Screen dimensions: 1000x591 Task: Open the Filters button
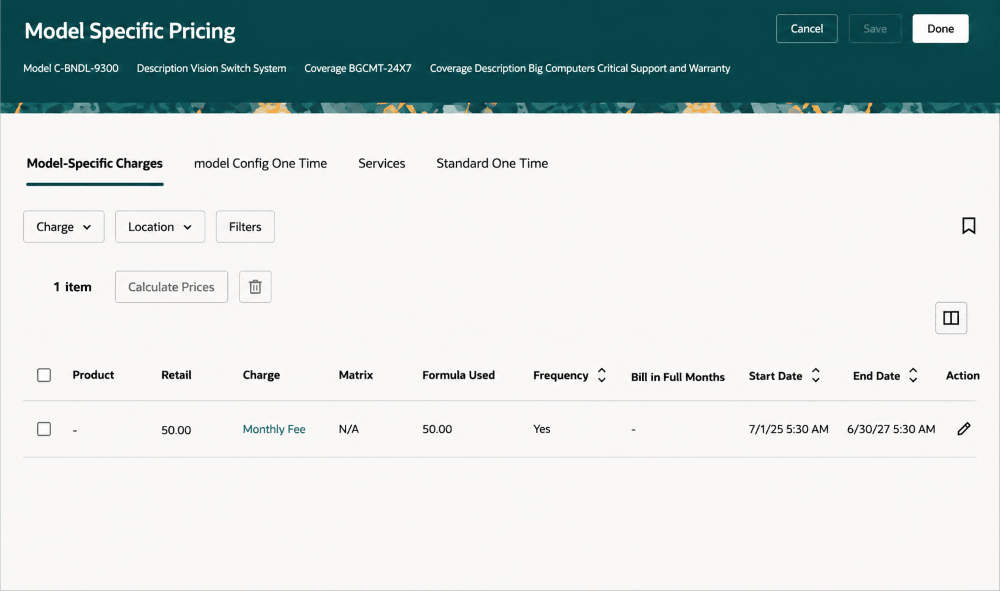[x=246, y=227]
